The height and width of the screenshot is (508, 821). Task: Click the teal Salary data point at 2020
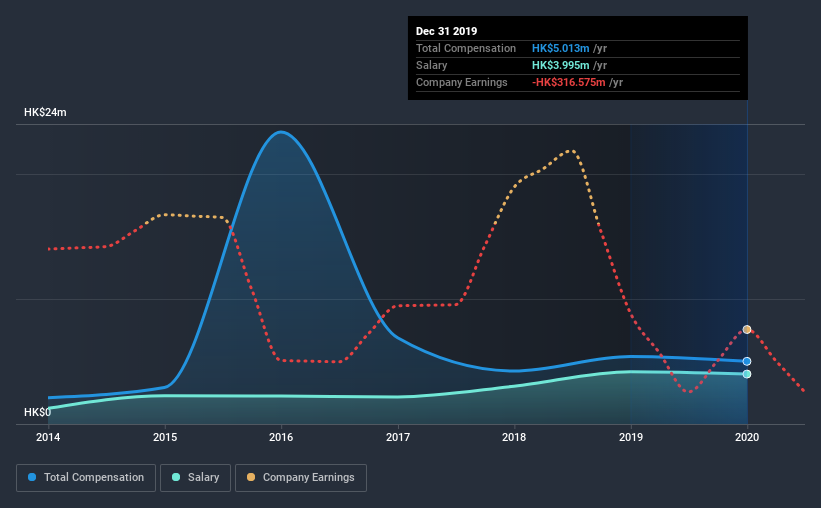click(x=747, y=374)
